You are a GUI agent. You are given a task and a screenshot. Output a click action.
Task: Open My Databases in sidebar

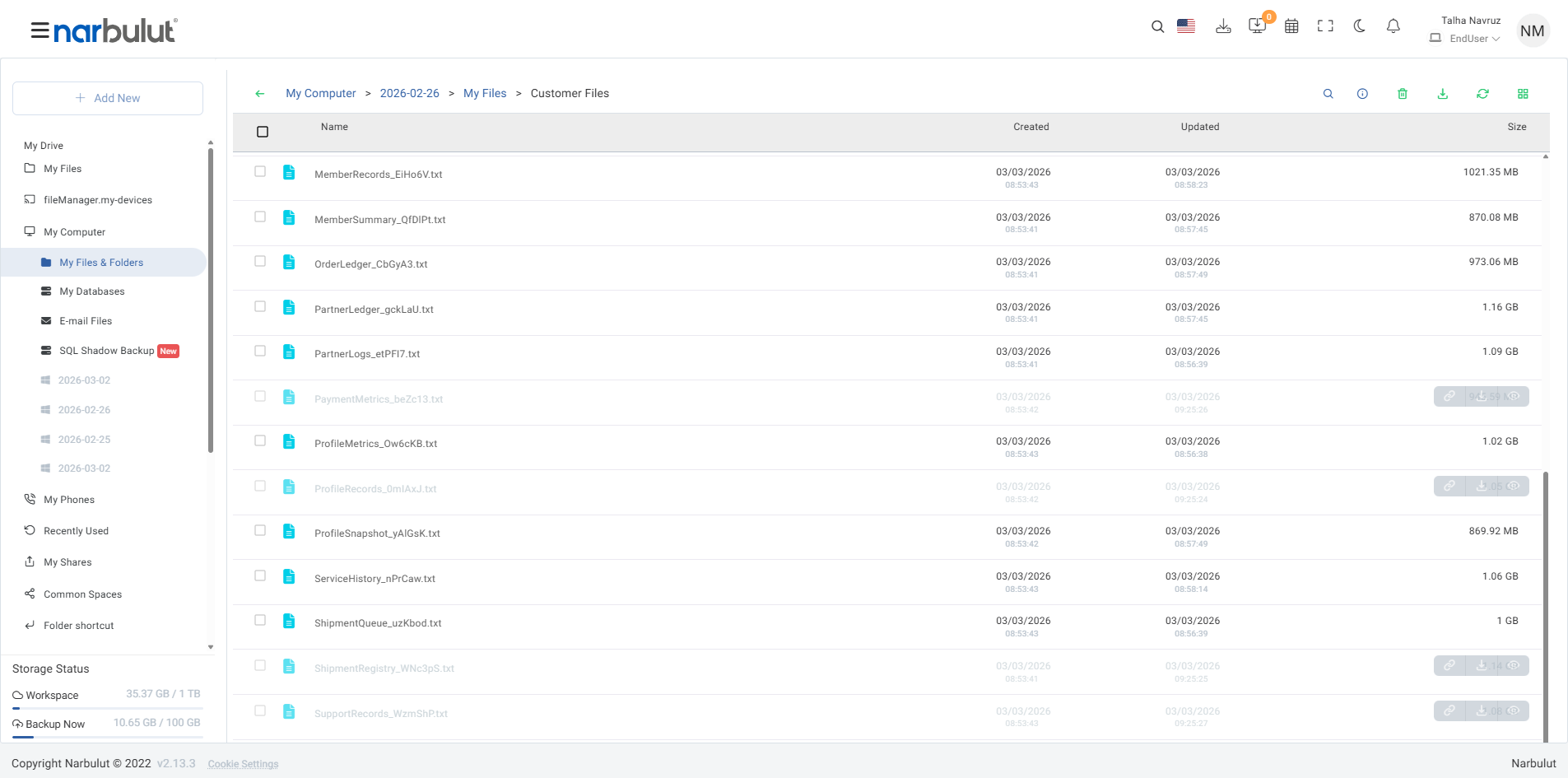click(92, 291)
